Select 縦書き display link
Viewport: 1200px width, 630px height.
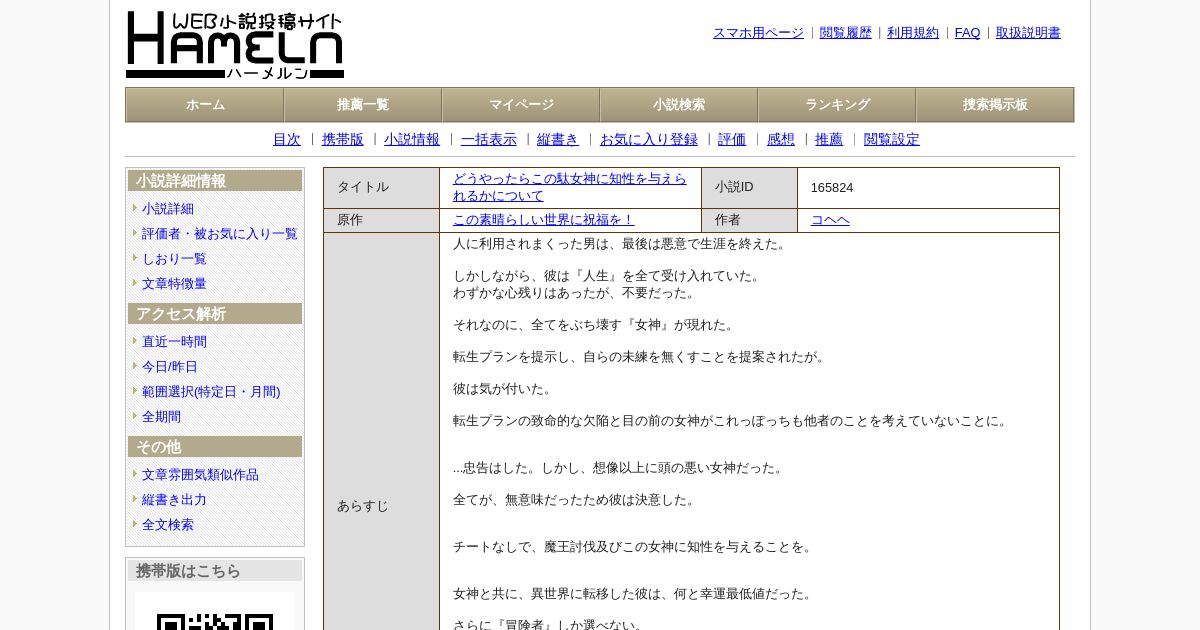click(558, 140)
